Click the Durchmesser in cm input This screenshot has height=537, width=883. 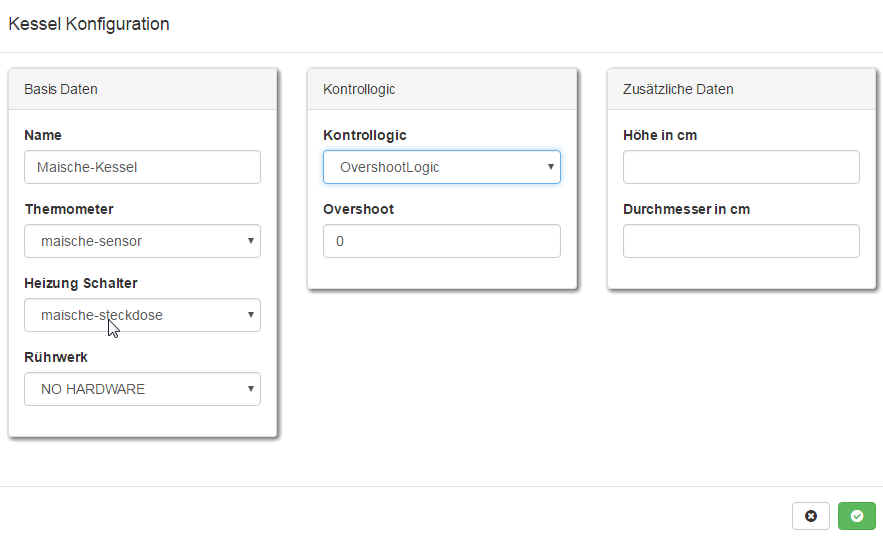[x=740, y=241]
